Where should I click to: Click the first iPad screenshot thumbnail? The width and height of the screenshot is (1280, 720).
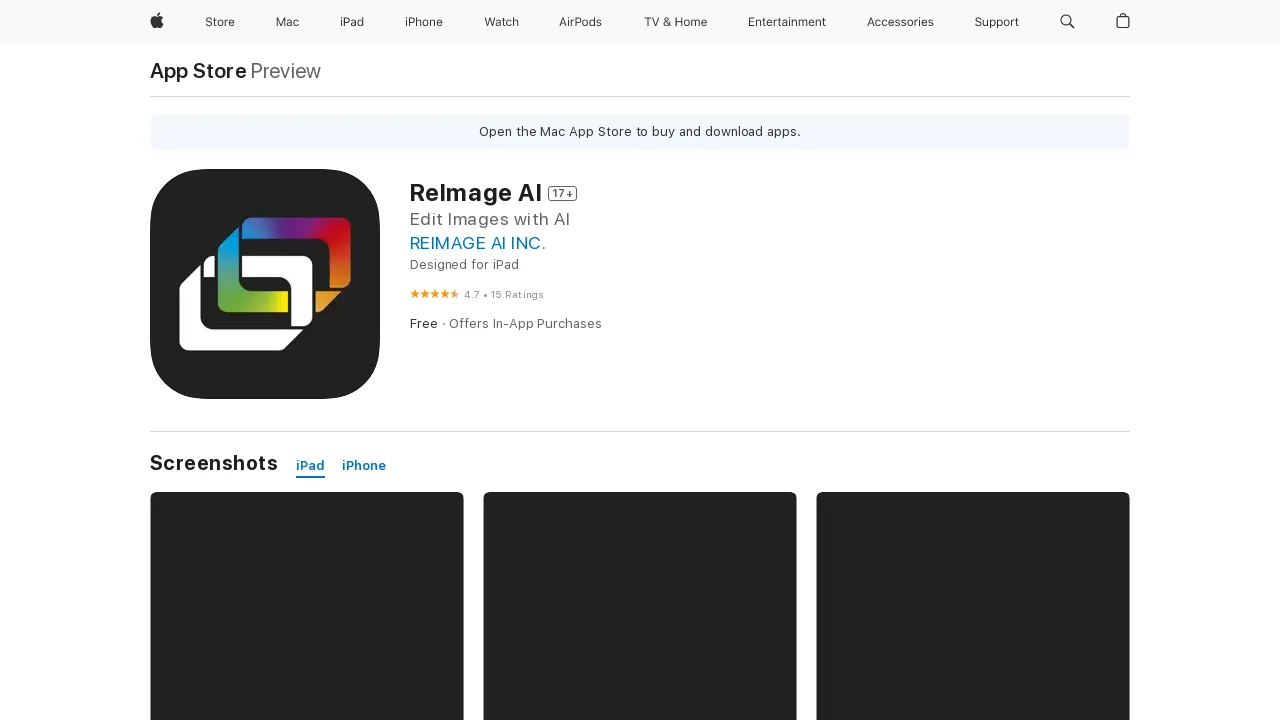pos(306,605)
